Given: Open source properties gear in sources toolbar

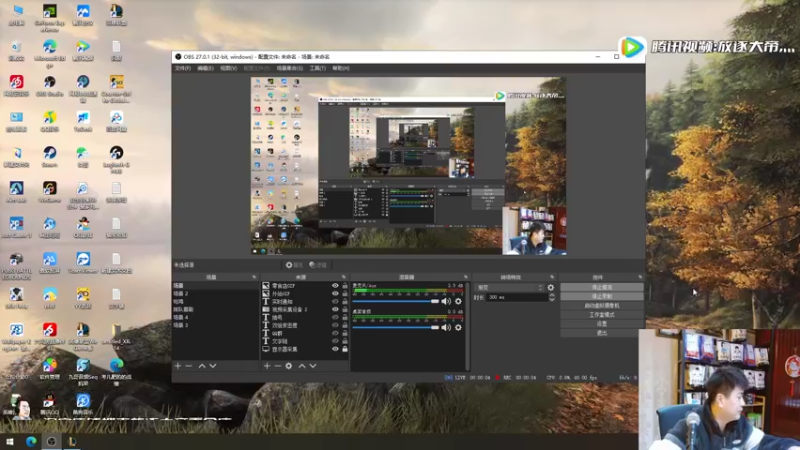Looking at the screenshot, I should click(289, 366).
